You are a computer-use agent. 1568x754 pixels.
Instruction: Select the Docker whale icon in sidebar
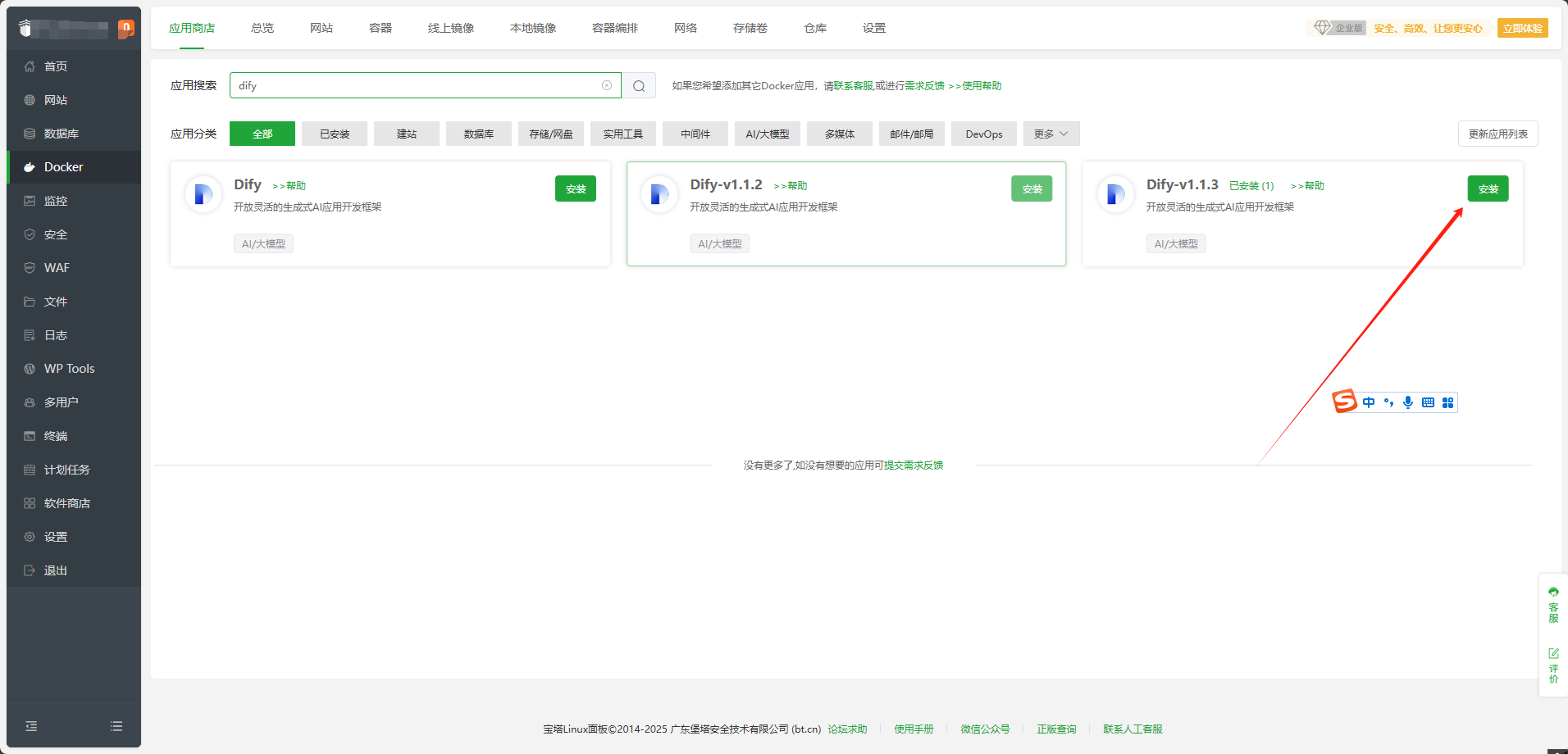click(30, 167)
